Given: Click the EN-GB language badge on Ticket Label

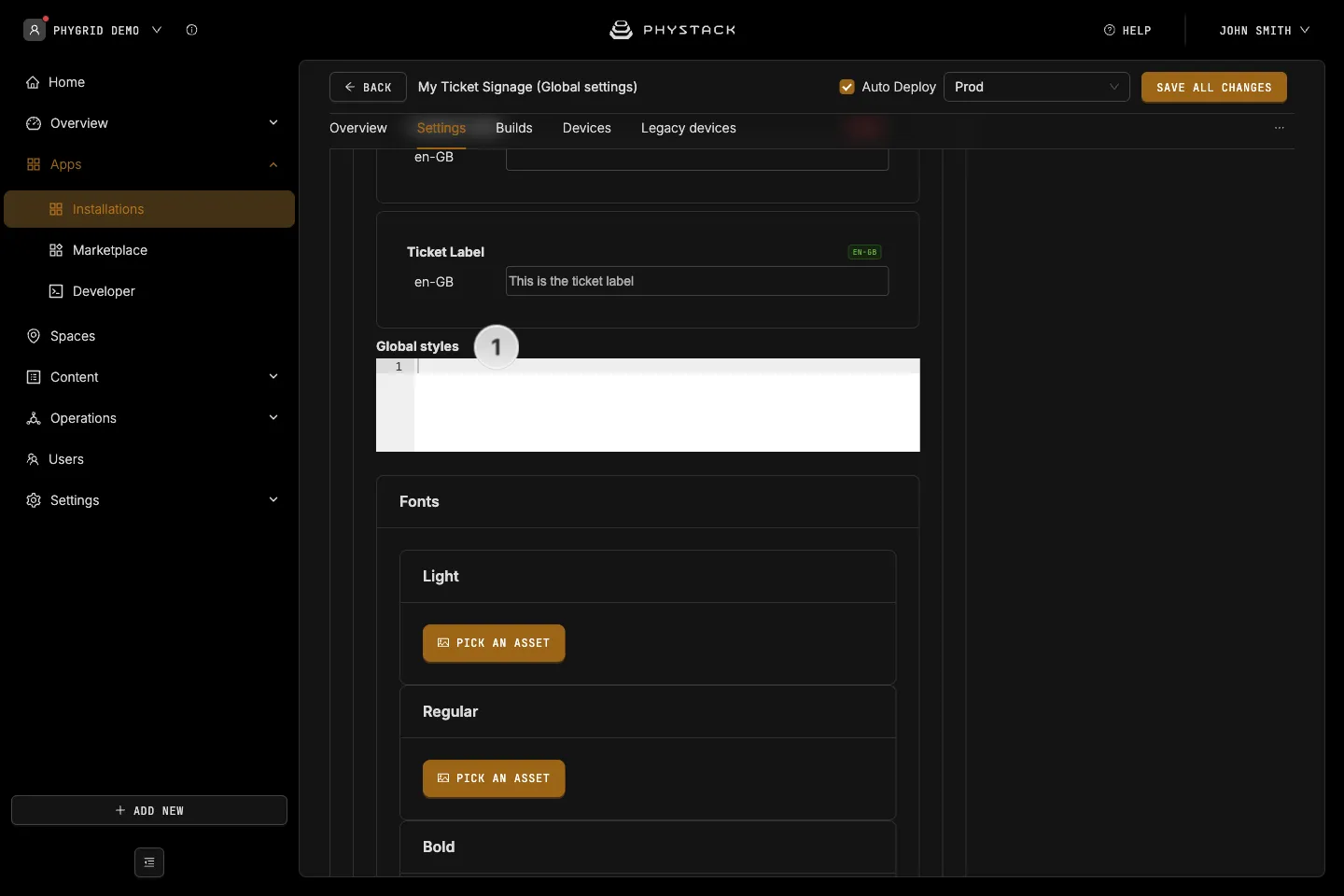Looking at the screenshot, I should 865,252.
